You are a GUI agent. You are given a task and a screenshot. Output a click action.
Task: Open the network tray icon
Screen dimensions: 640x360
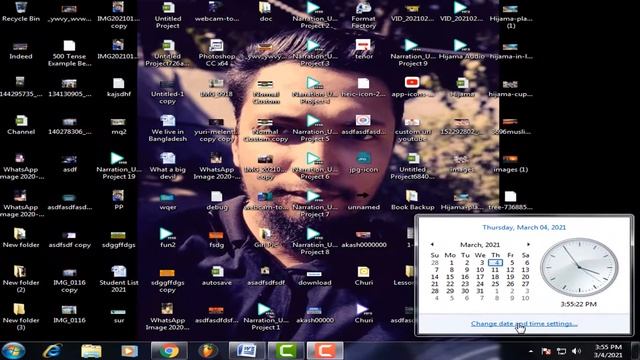click(x=562, y=351)
